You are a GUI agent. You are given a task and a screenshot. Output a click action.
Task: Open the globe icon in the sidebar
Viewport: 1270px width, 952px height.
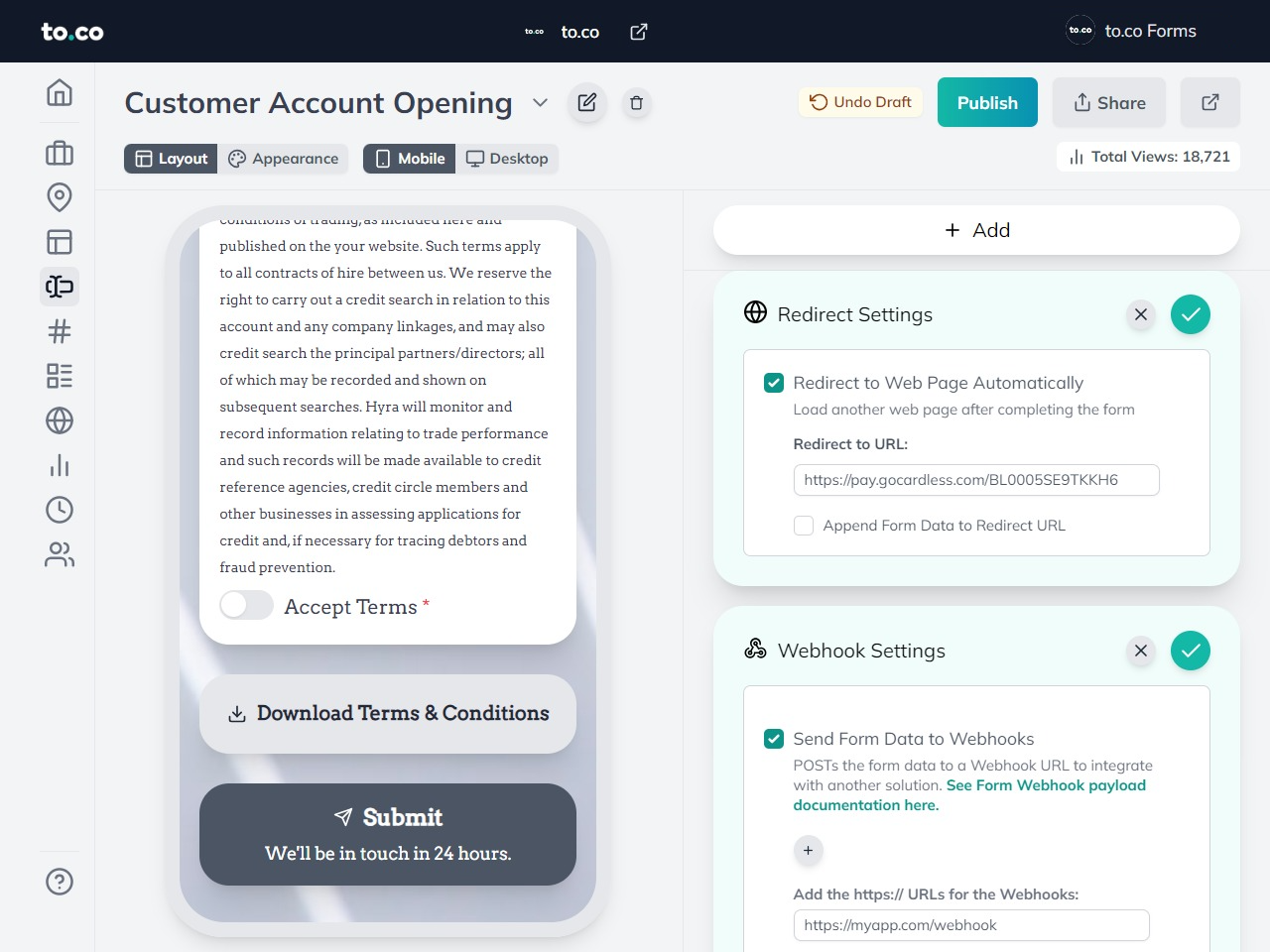(x=60, y=420)
